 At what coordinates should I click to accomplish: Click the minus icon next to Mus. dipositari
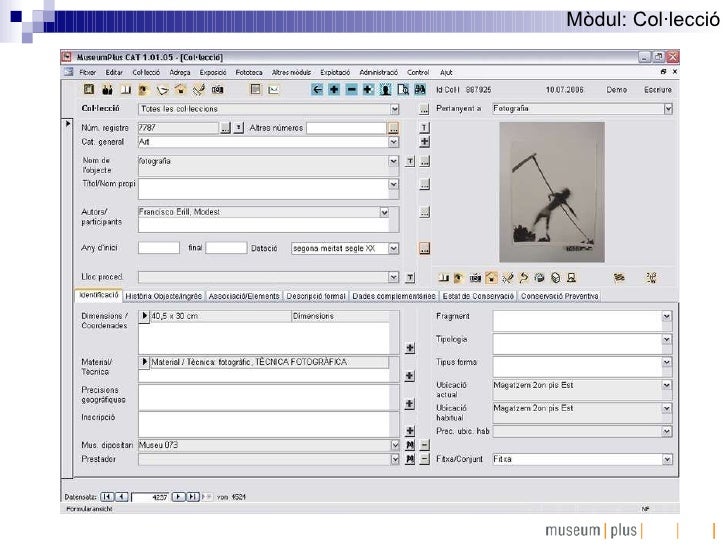424,445
